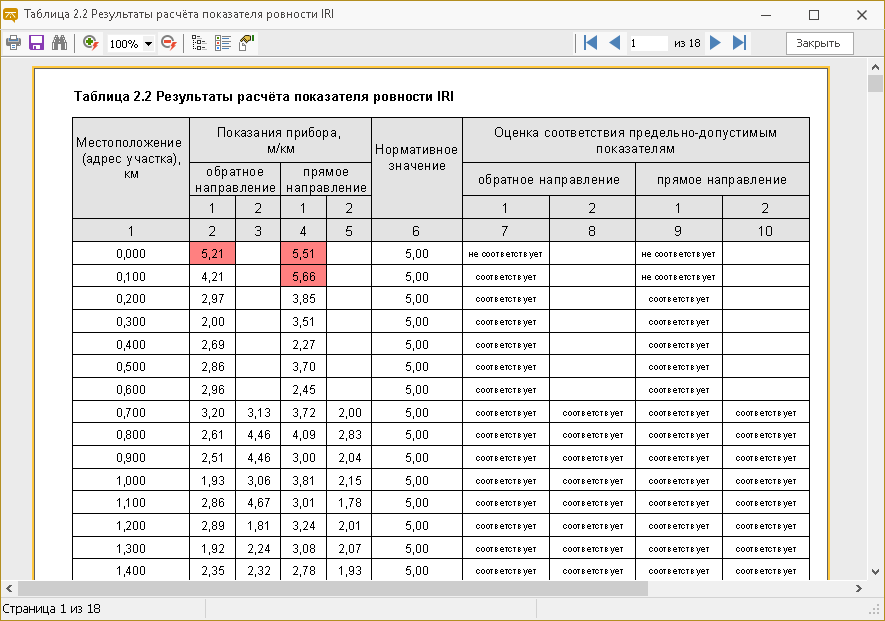Image resolution: width=885 pixels, height=621 pixels.
Task: Click the value 3,85
Action: pyautogui.click(x=303, y=299)
